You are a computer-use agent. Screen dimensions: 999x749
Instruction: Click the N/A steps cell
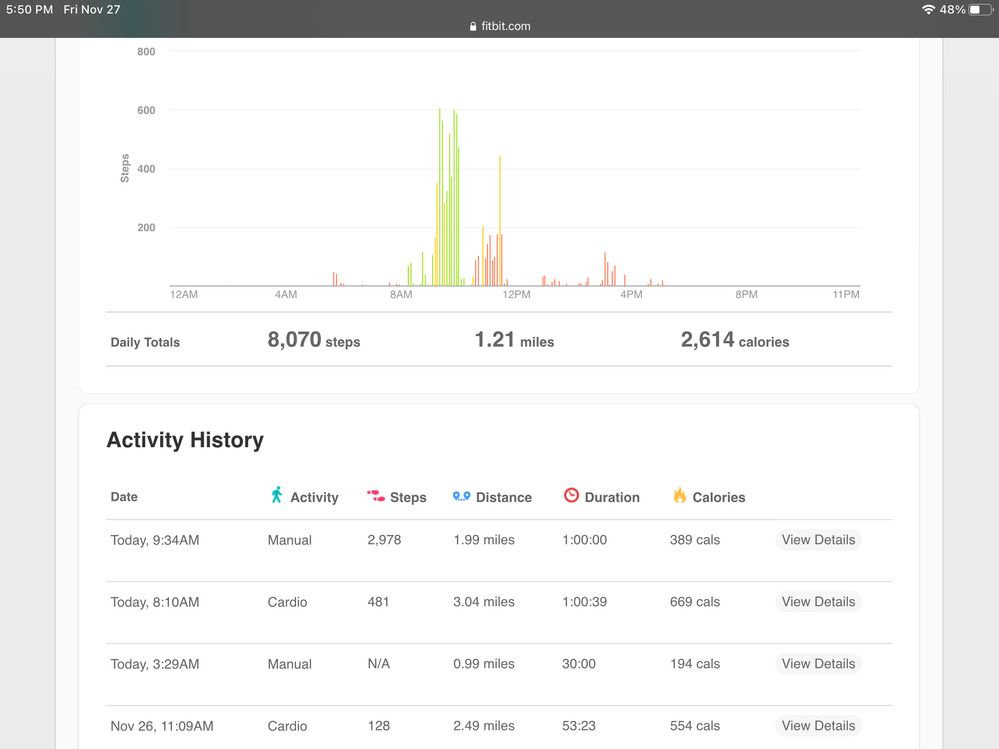[x=378, y=664]
